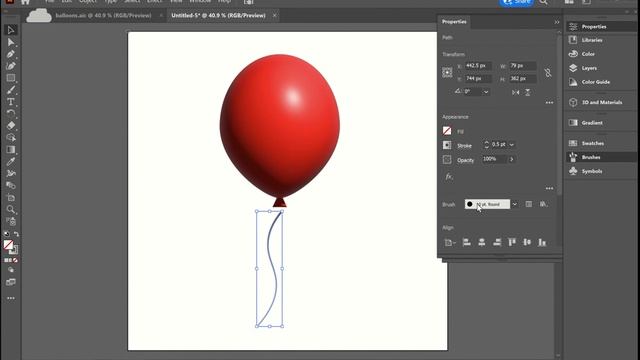This screenshot has width=640, height=360.
Task: Click the Fill swatch in Appearance
Action: (447, 131)
